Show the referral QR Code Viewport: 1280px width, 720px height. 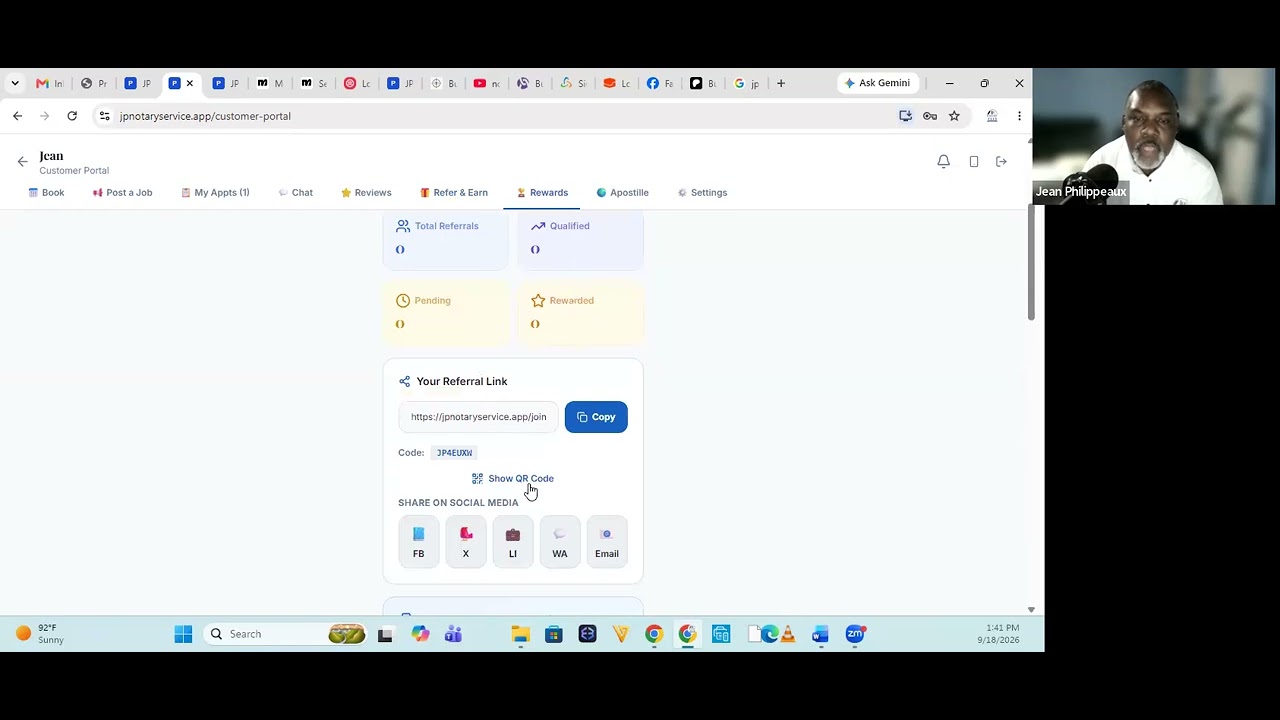tap(512, 479)
